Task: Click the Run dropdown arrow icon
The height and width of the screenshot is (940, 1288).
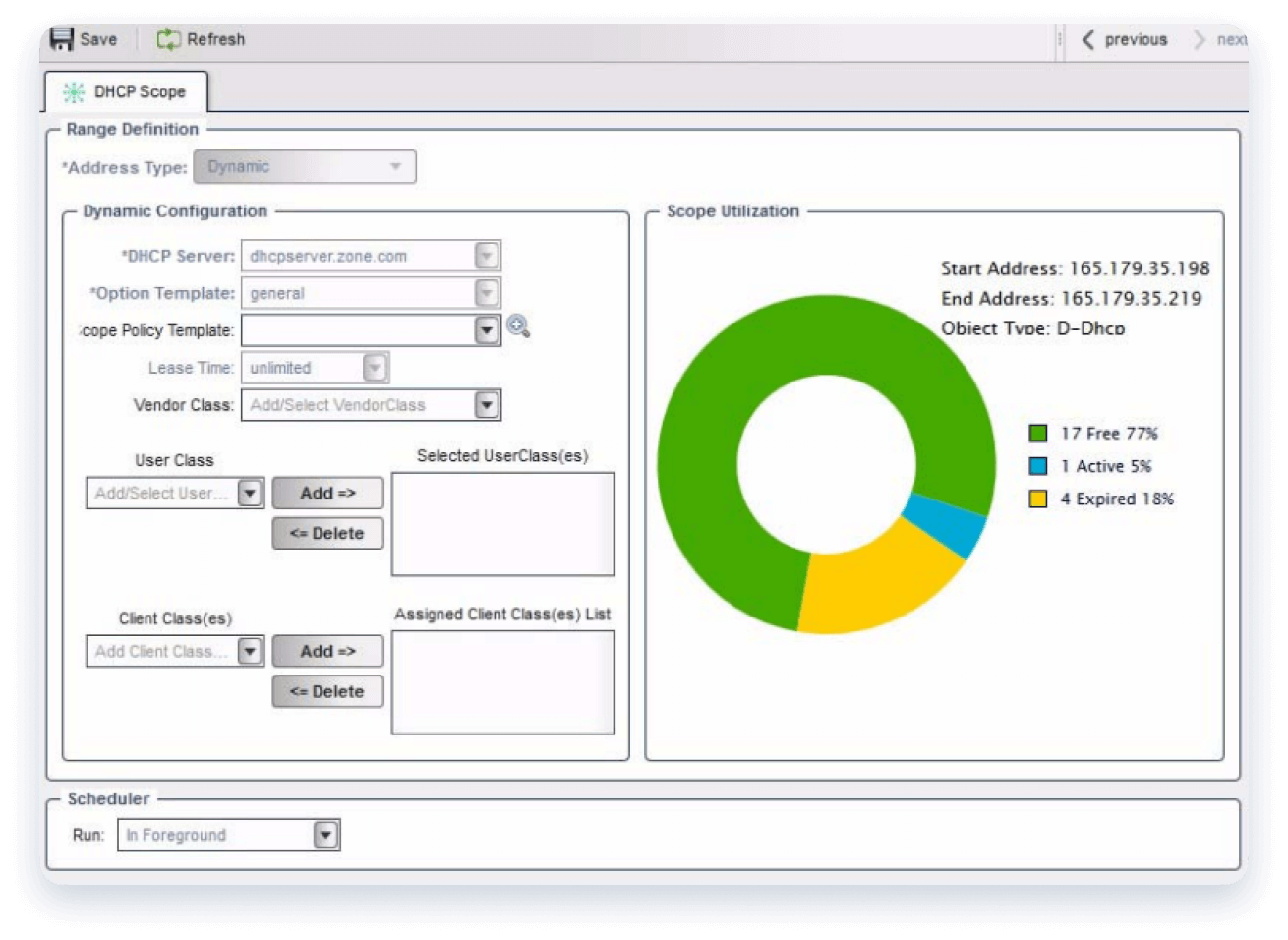Action: pyautogui.click(x=324, y=834)
